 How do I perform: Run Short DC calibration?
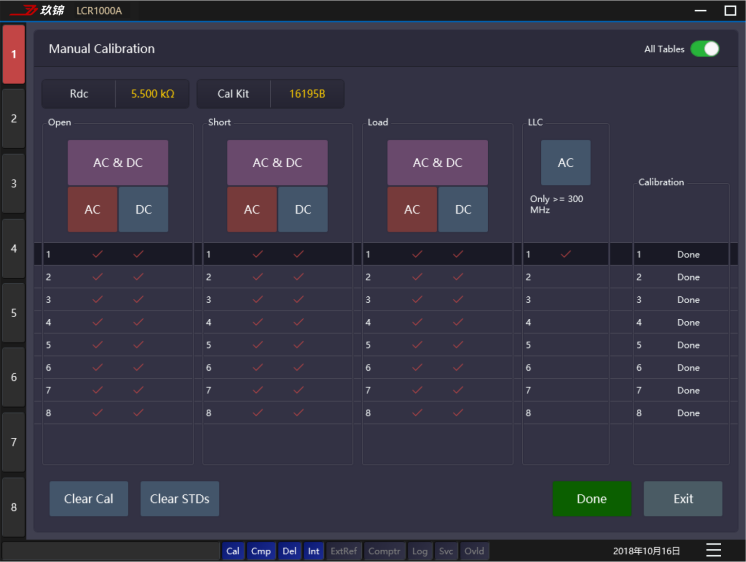tap(303, 209)
